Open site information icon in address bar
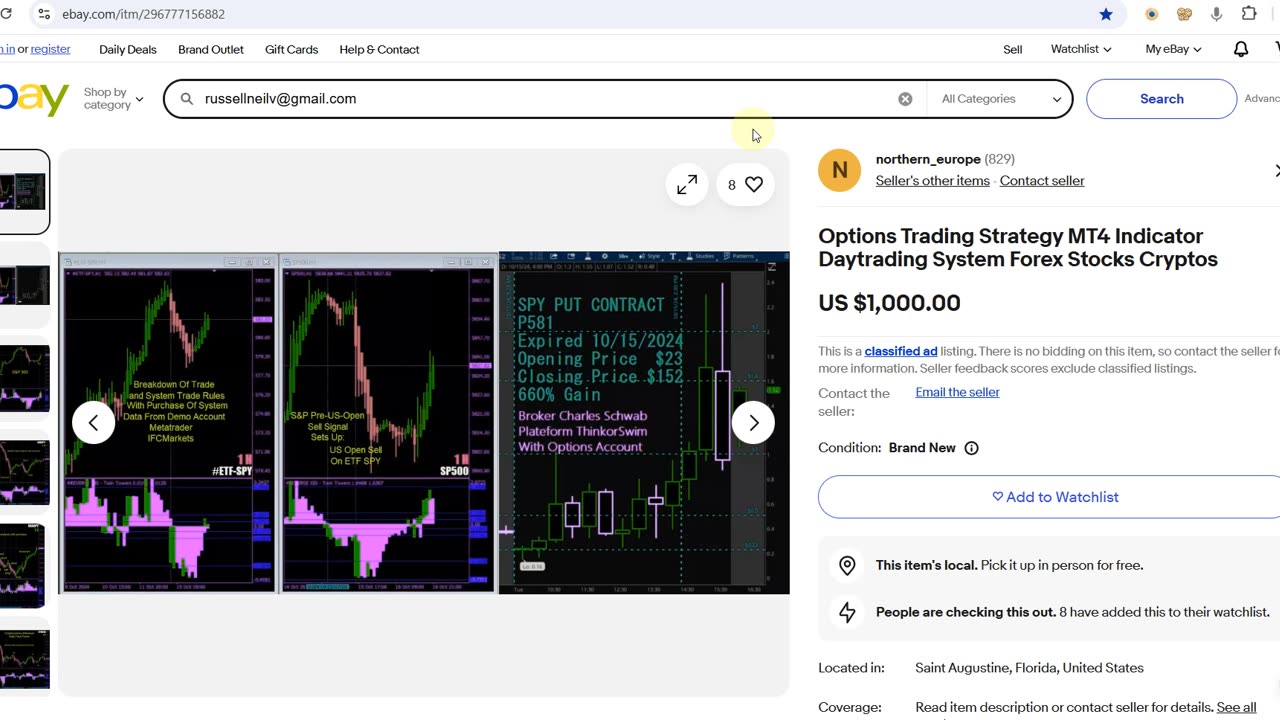1280x720 pixels. tap(42, 14)
